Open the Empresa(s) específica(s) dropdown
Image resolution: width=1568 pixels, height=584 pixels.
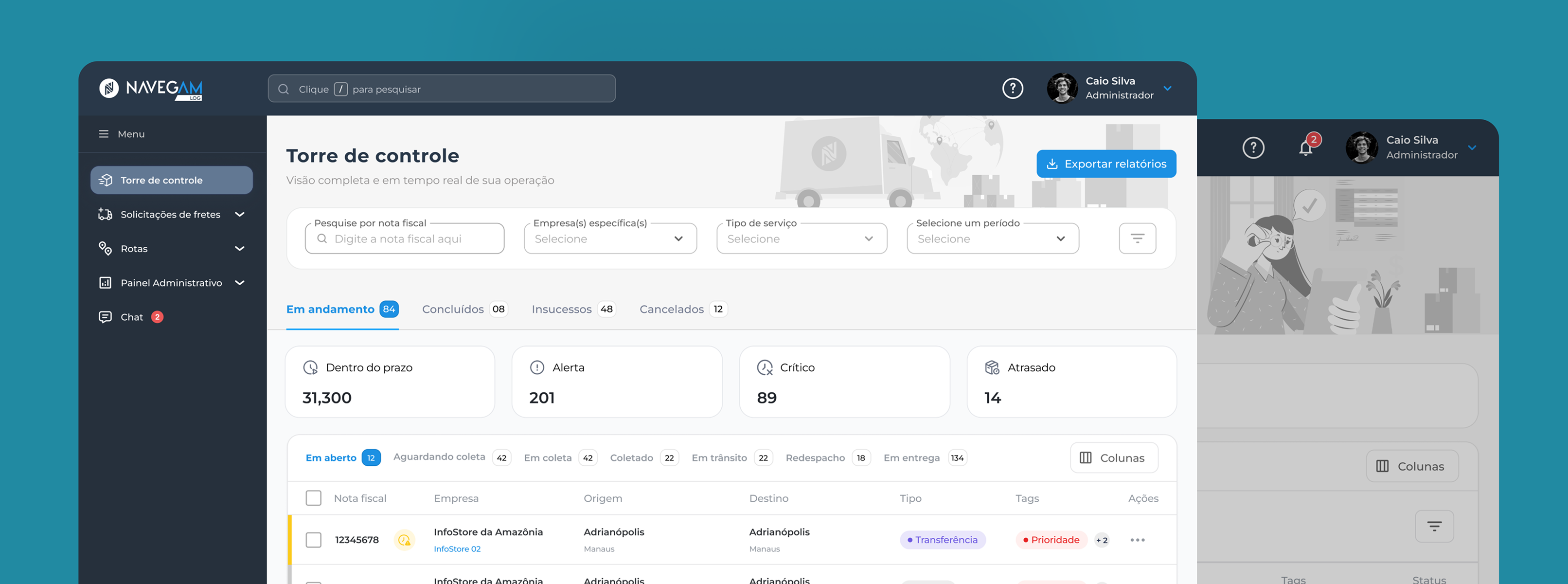coord(609,239)
